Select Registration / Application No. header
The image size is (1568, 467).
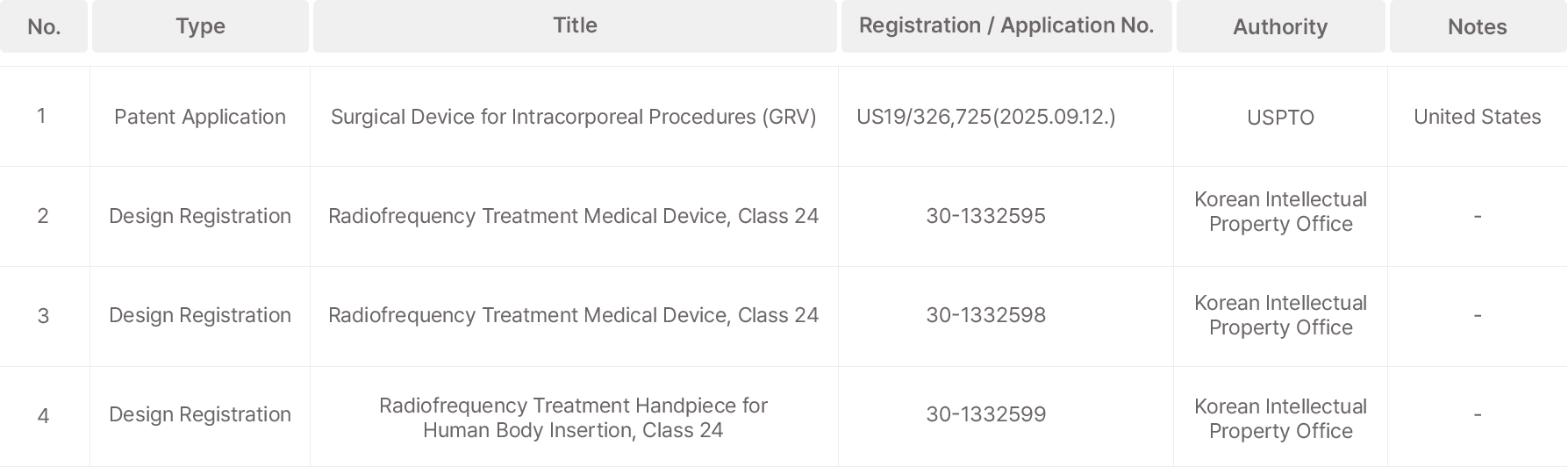[x=1006, y=26]
